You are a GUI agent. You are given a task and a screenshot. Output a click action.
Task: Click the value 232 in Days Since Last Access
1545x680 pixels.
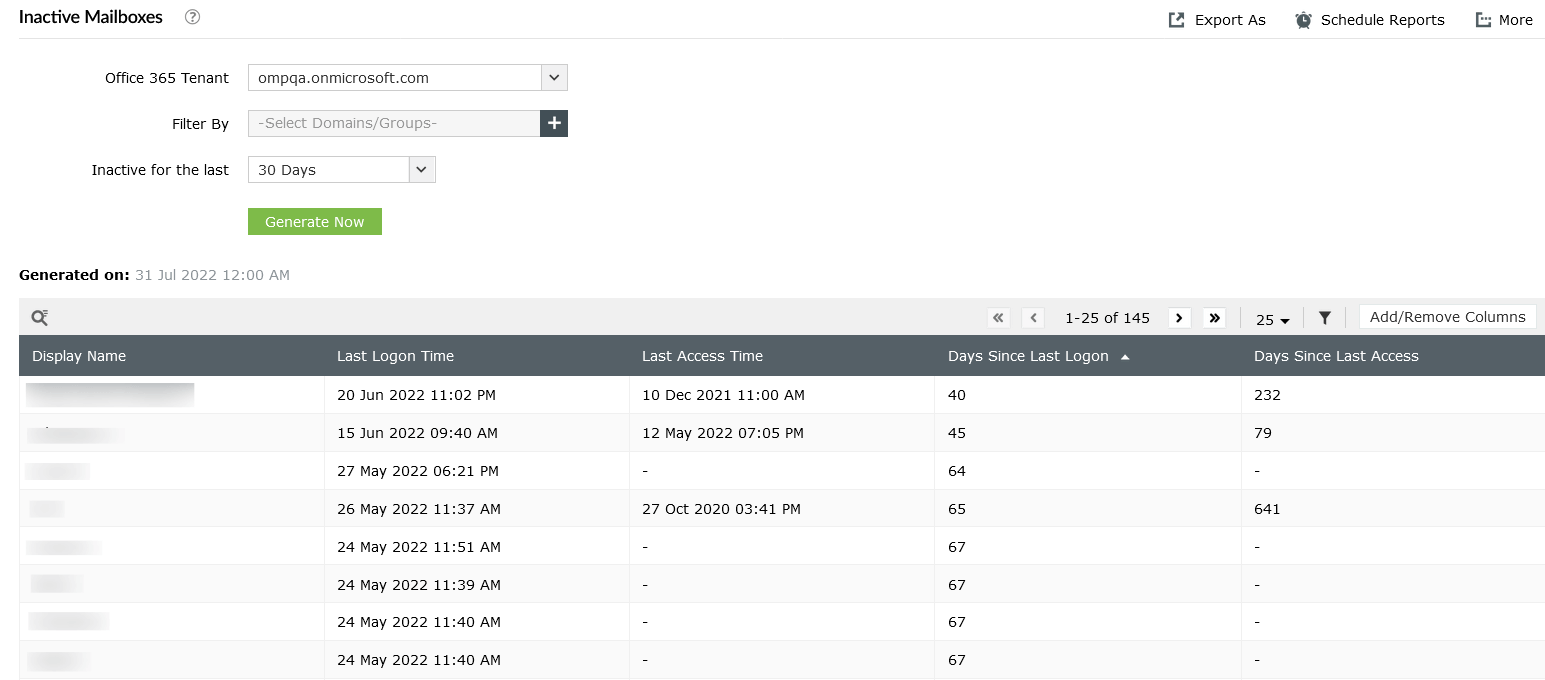pos(1267,395)
